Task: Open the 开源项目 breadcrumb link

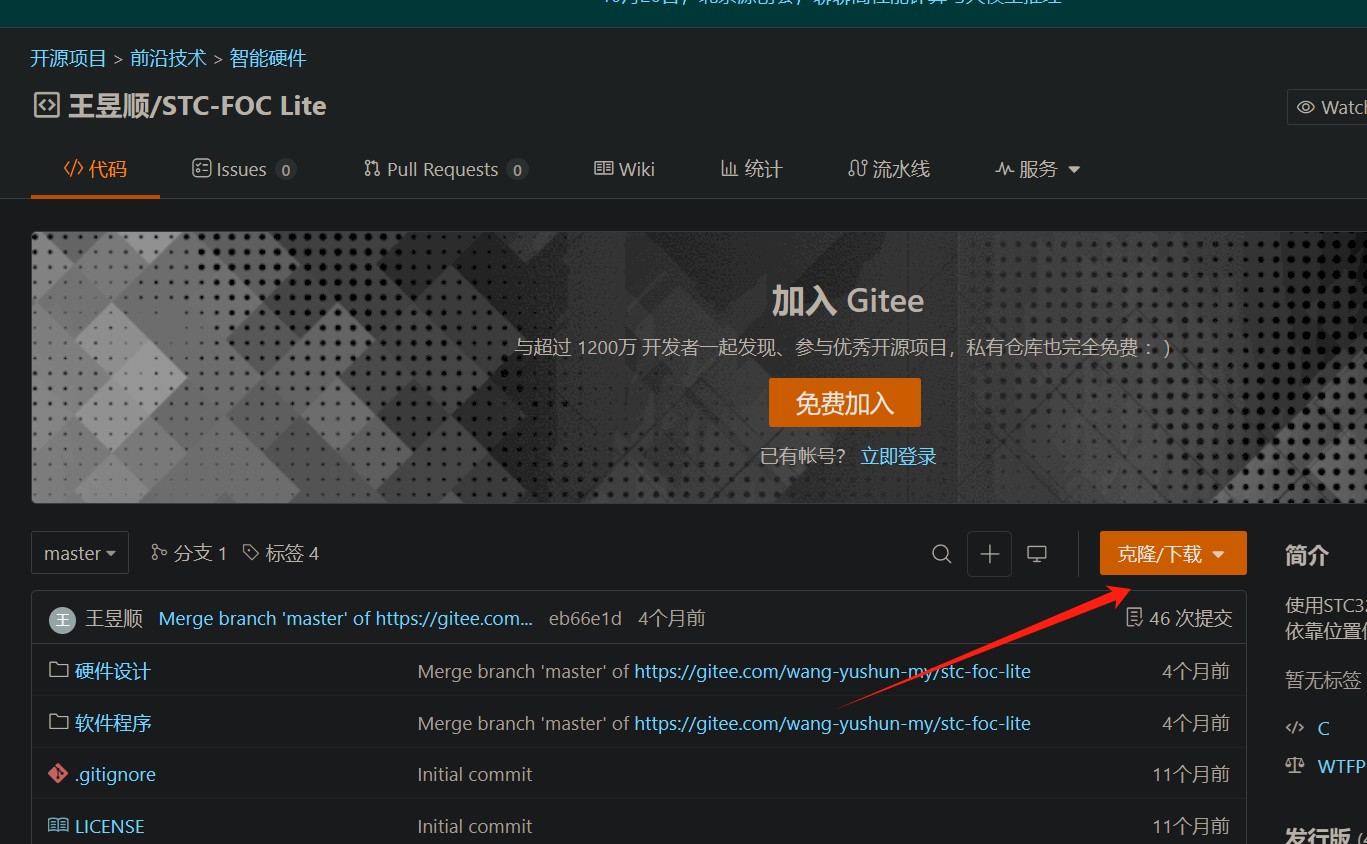Action: point(68,59)
